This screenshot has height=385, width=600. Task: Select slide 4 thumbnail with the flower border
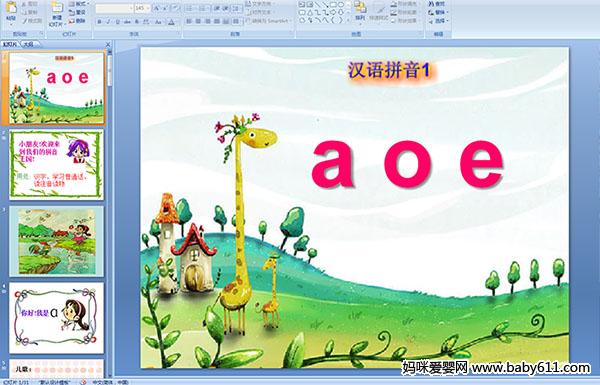(x=57, y=318)
